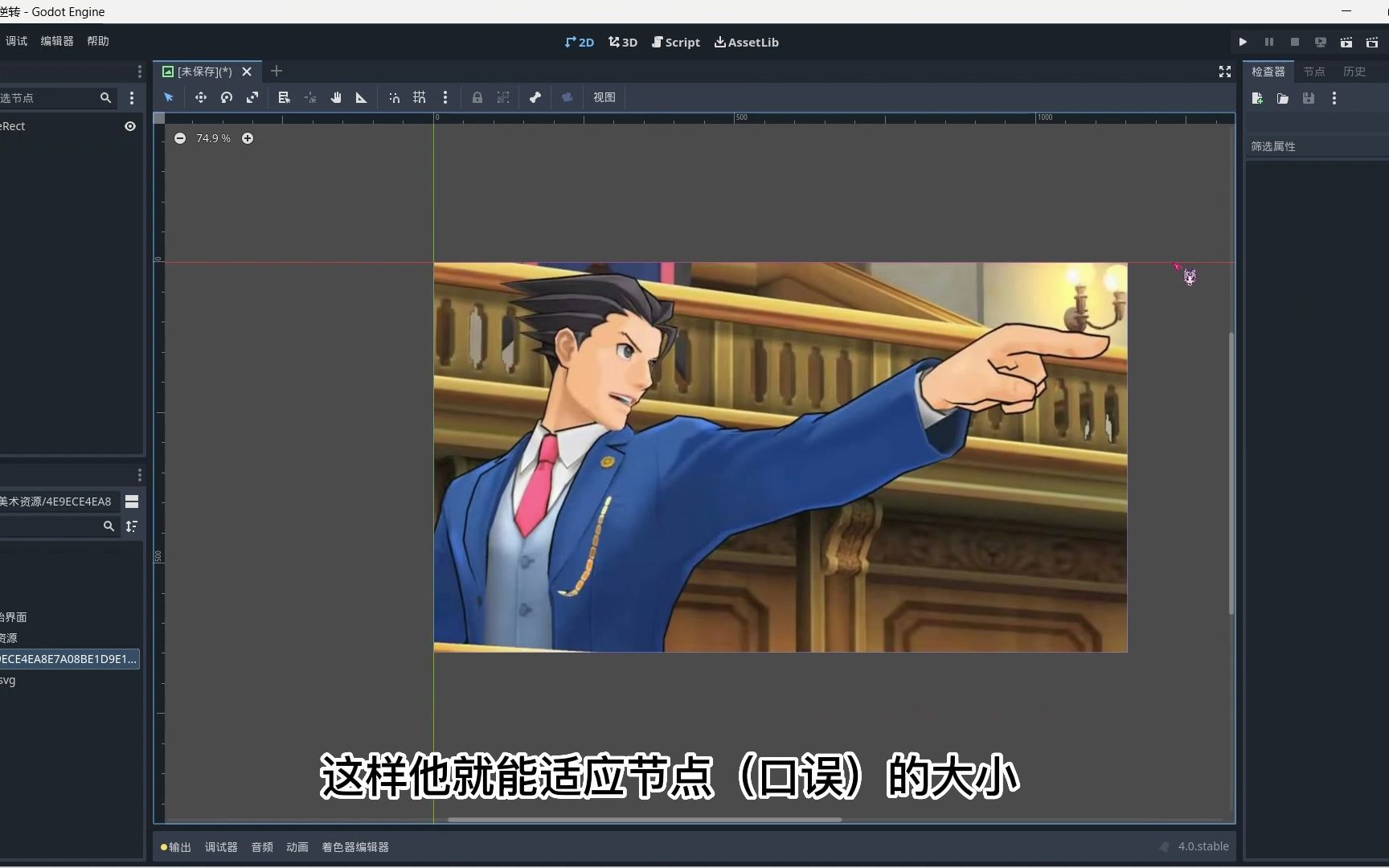Pick the Ruler Mode measuring tool
This screenshot has width=1389, height=868.
tap(362, 97)
